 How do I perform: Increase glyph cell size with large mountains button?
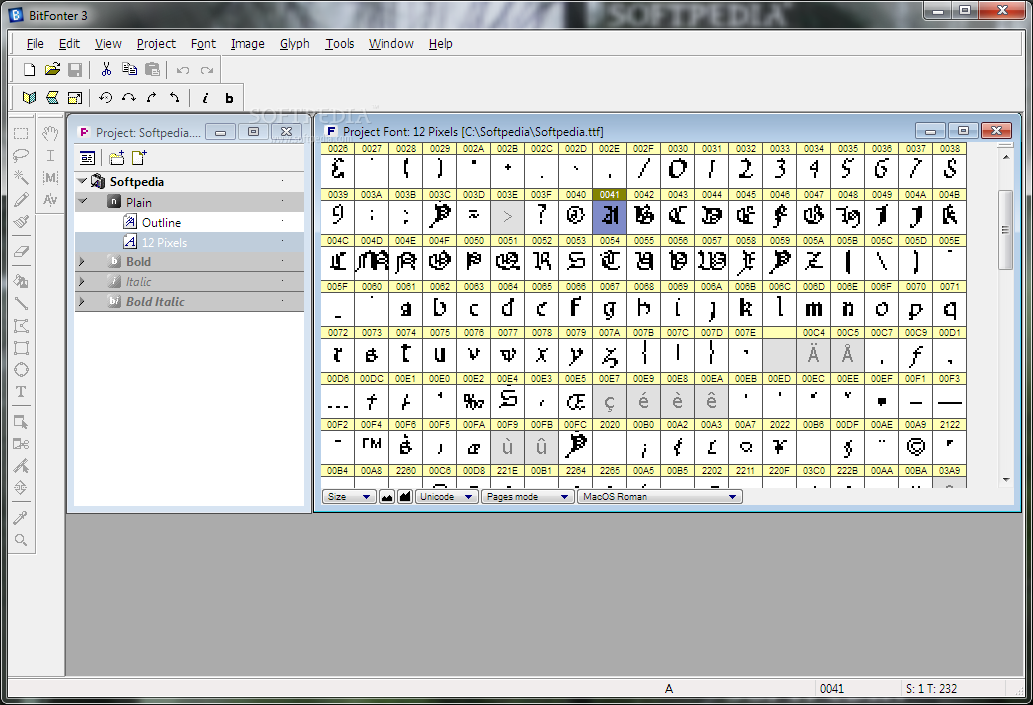(404, 497)
